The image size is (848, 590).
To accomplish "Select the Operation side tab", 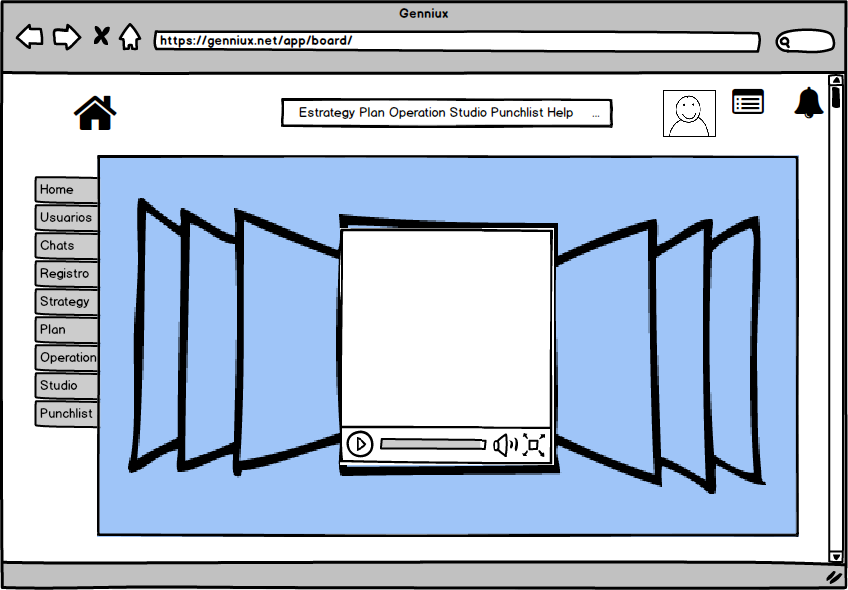I will [x=67, y=358].
